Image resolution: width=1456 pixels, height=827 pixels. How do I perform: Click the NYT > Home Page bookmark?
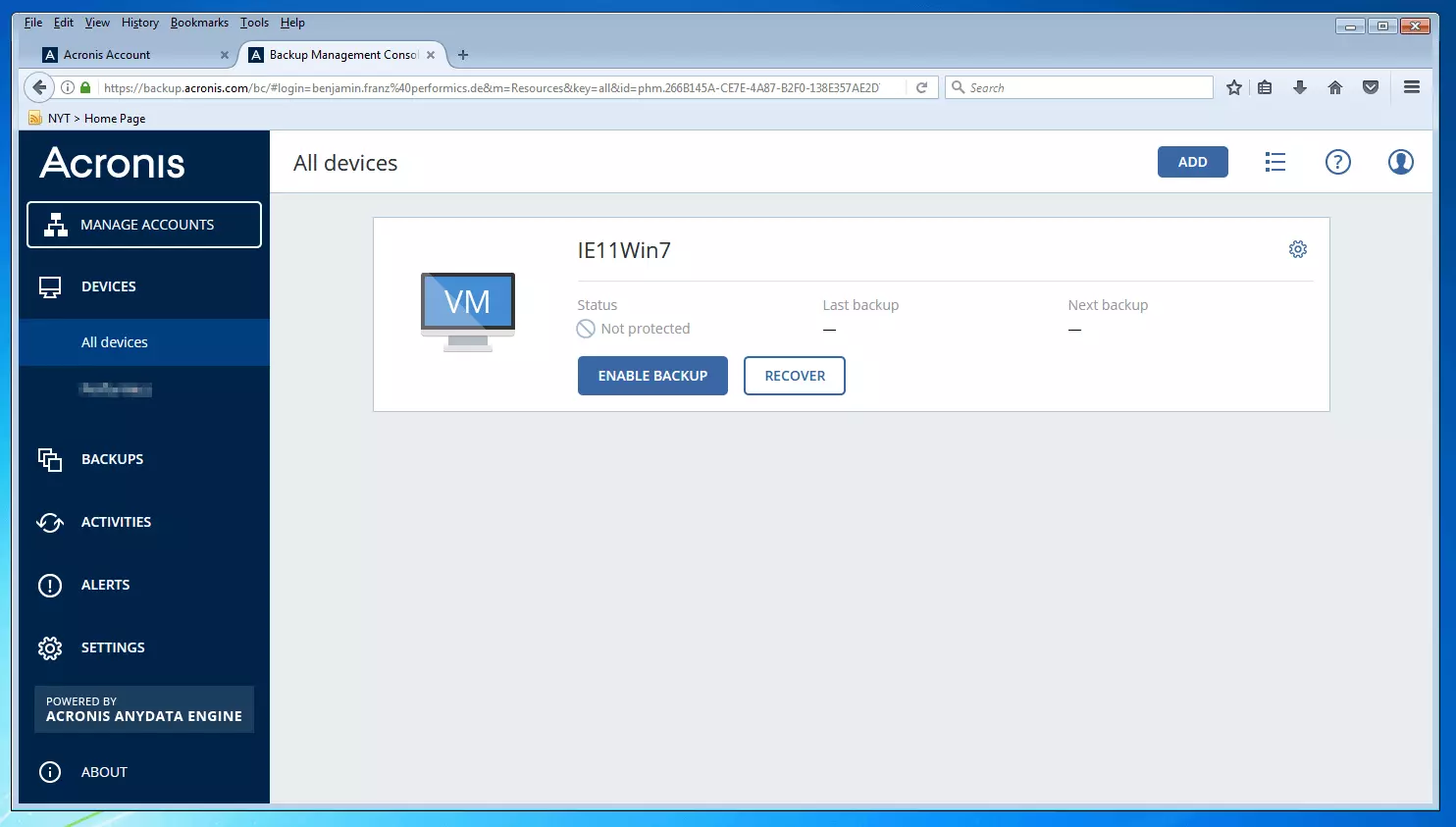click(88, 119)
